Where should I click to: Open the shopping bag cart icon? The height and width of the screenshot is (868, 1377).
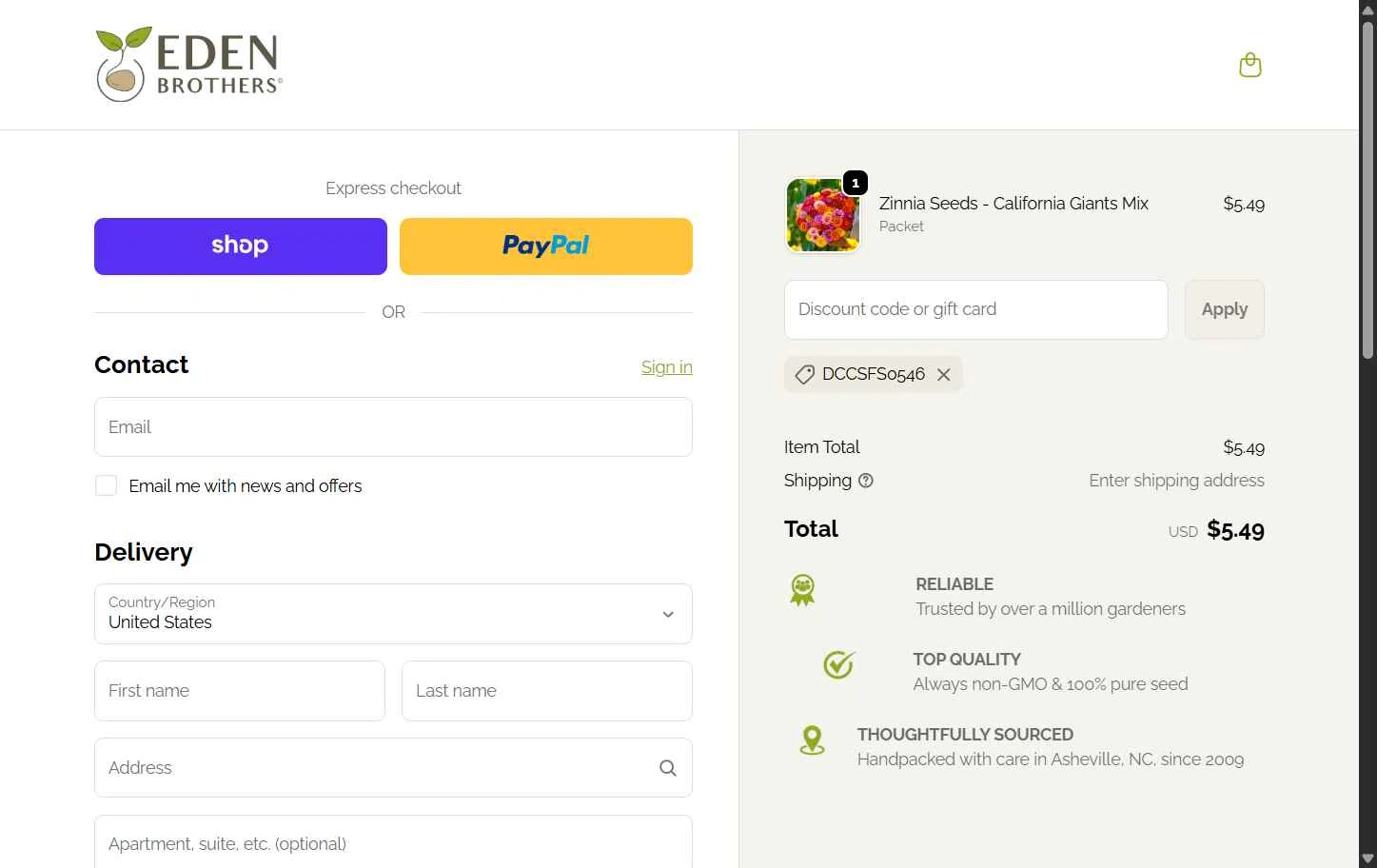pyautogui.click(x=1249, y=65)
